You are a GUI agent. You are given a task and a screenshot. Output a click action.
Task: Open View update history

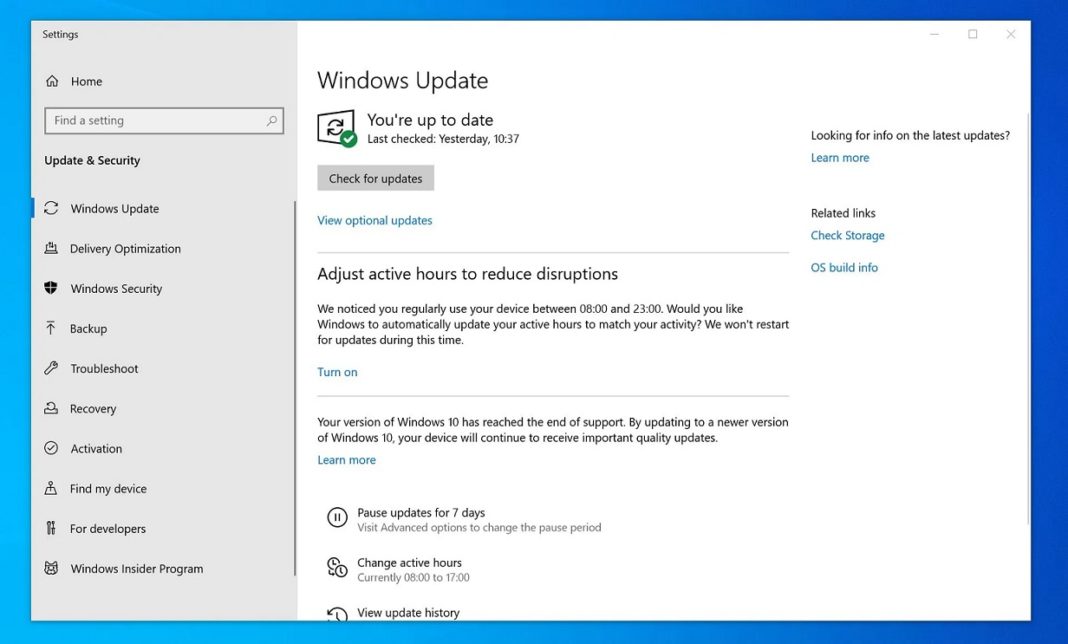click(406, 612)
